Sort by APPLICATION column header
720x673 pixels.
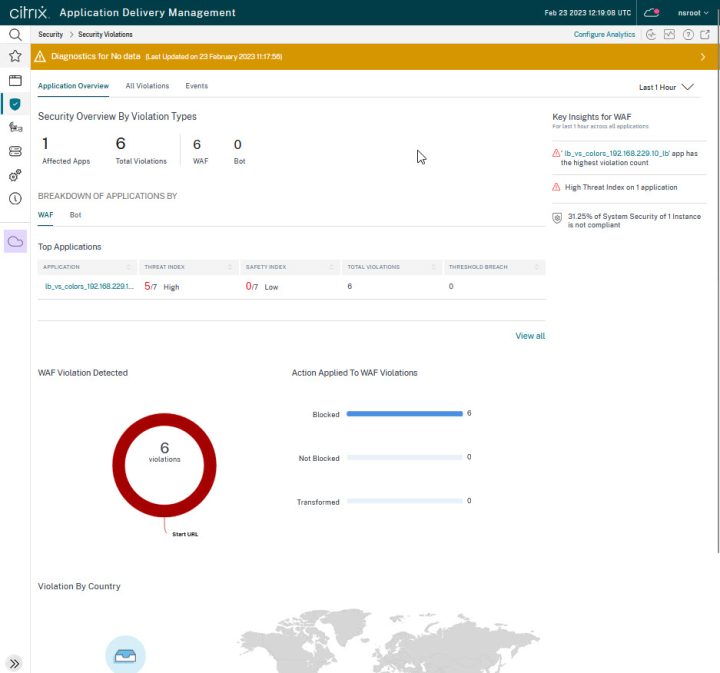pos(87,267)
